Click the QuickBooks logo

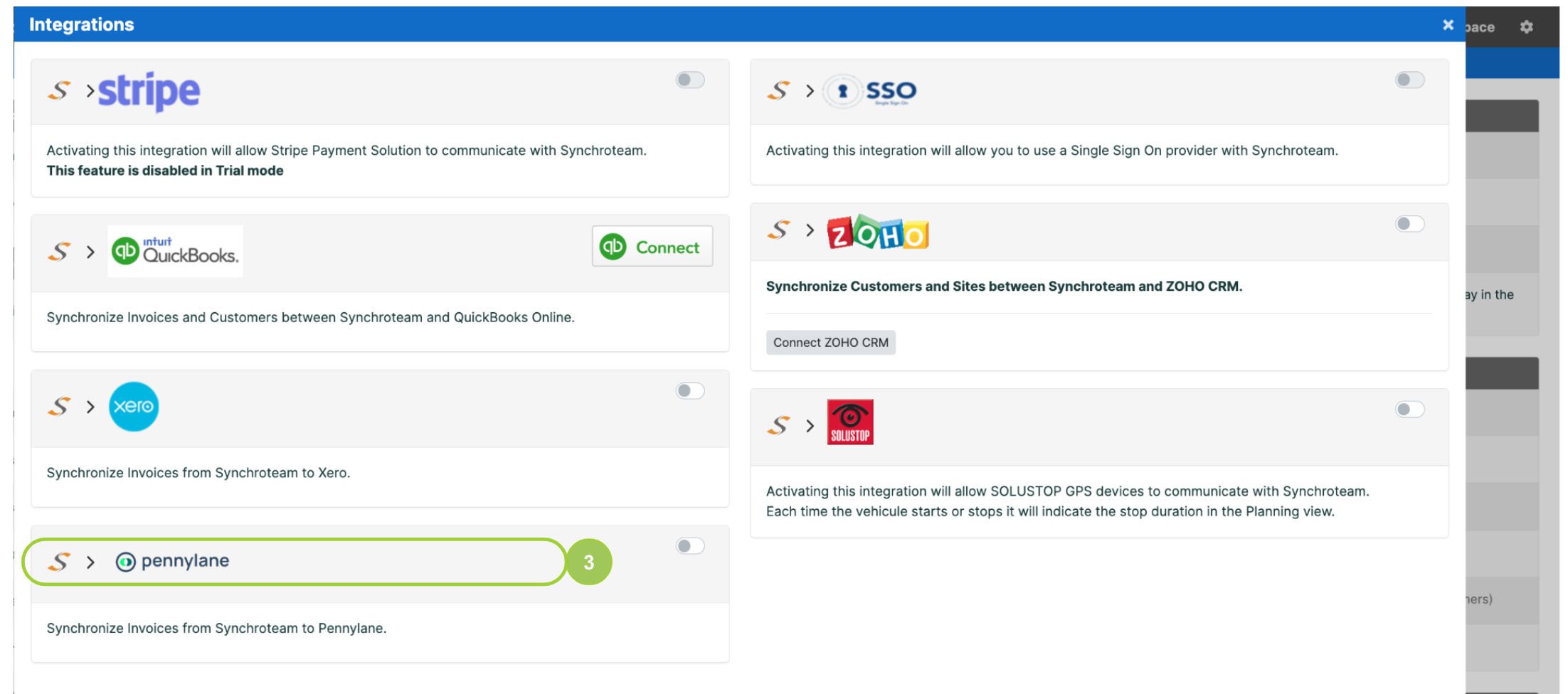175,251
